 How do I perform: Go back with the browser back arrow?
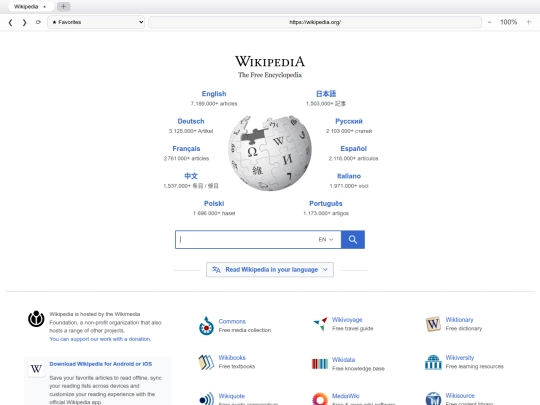pos(10,22)
